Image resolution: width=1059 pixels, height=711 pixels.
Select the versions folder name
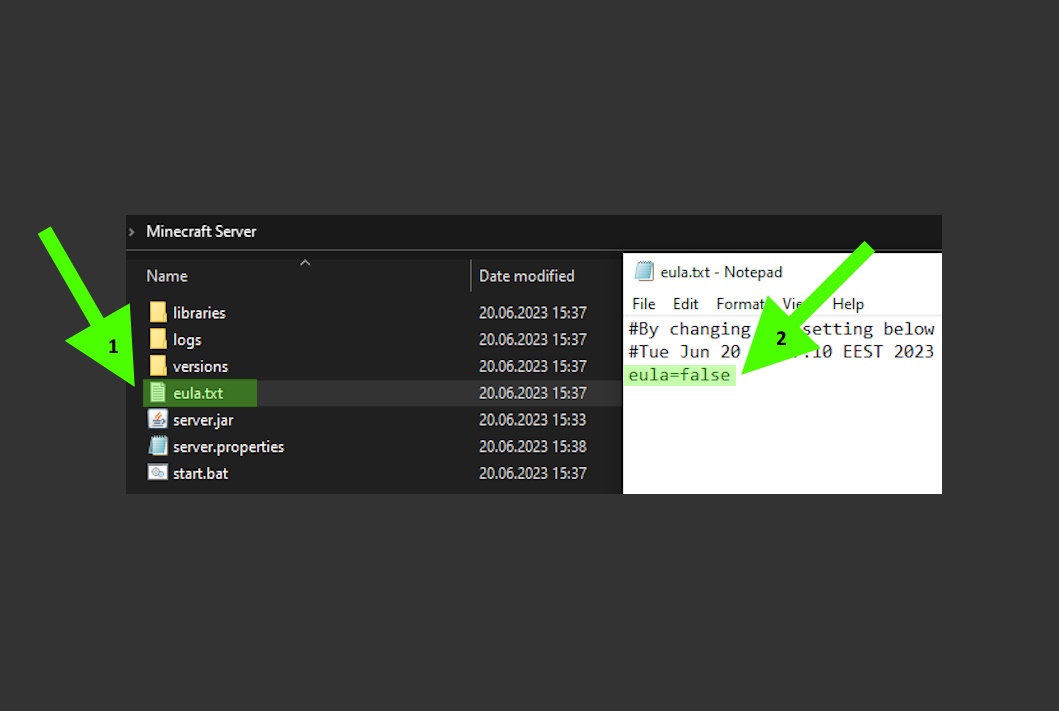[x=201, y=367]
